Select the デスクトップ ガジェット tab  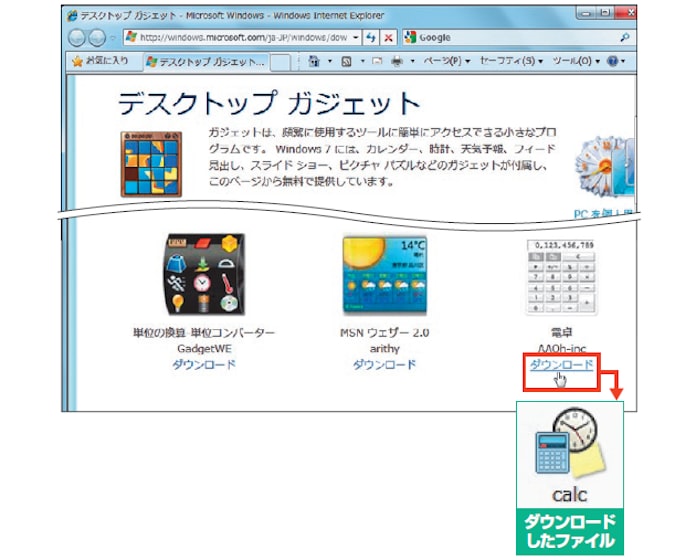click(x=207, y=61)
